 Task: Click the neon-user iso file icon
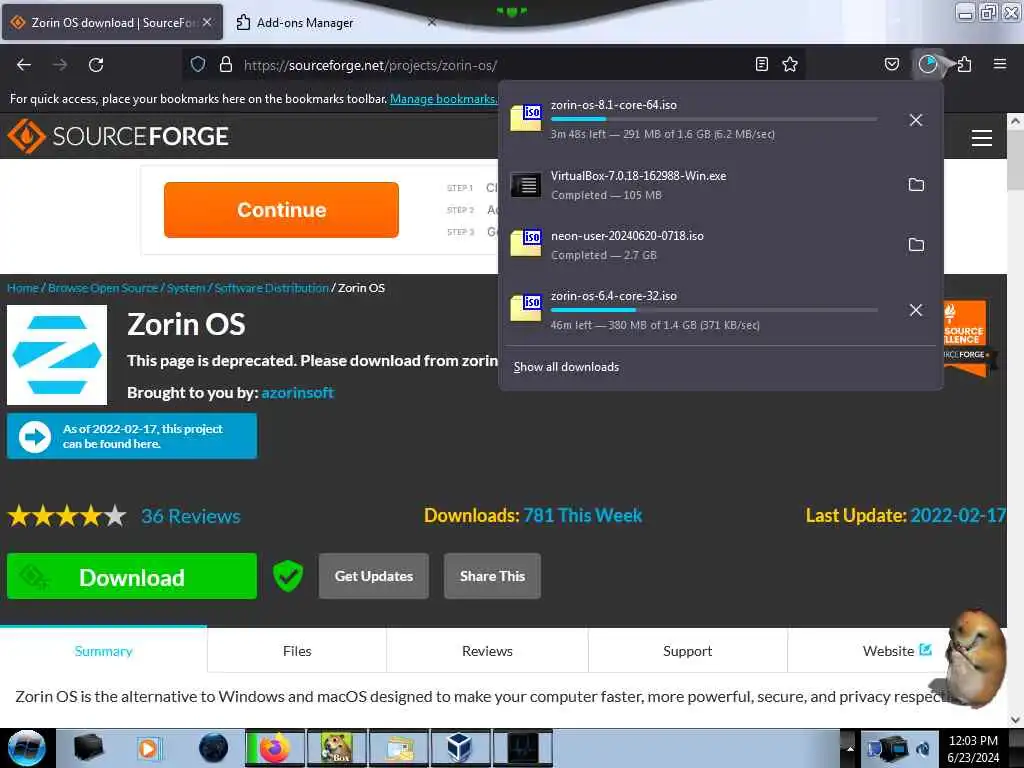pos(526,244)
